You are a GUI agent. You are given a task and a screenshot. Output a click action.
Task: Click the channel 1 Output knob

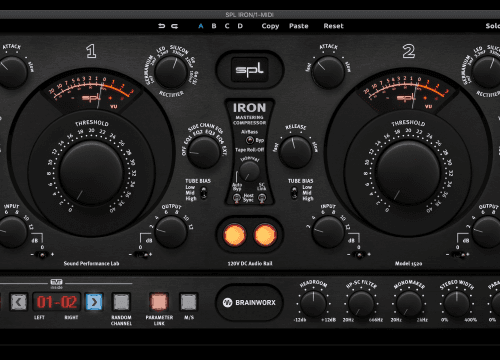[x=171, y=232]
